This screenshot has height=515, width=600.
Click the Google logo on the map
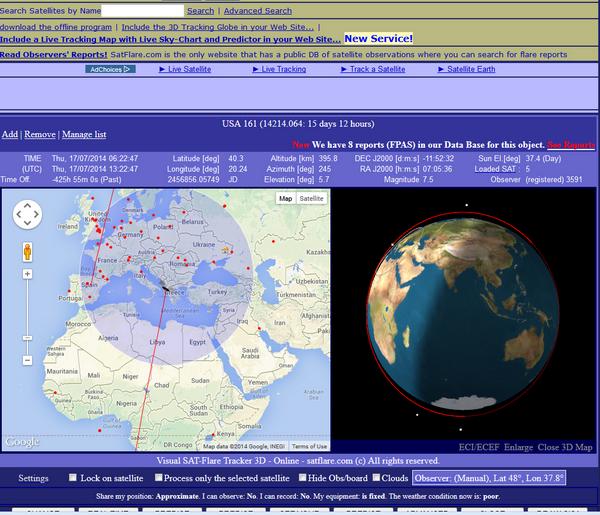[22, 442]
